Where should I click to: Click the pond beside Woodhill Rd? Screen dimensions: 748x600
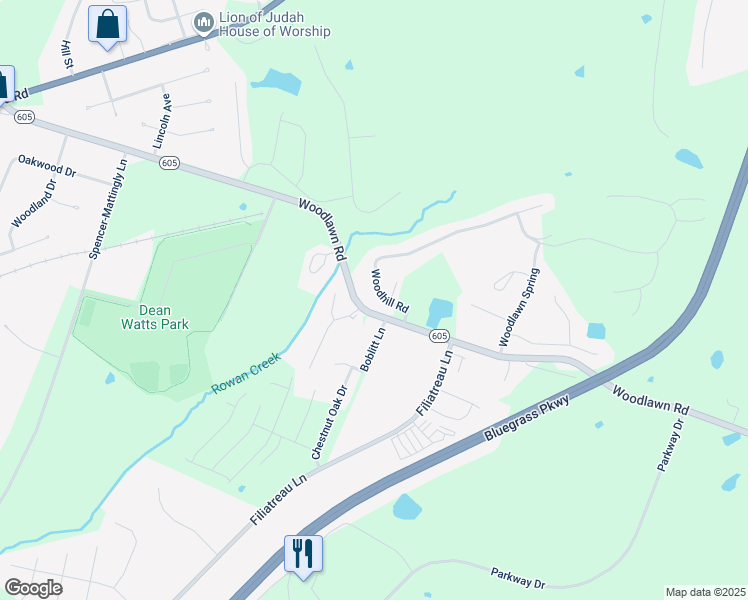(440, 312)
